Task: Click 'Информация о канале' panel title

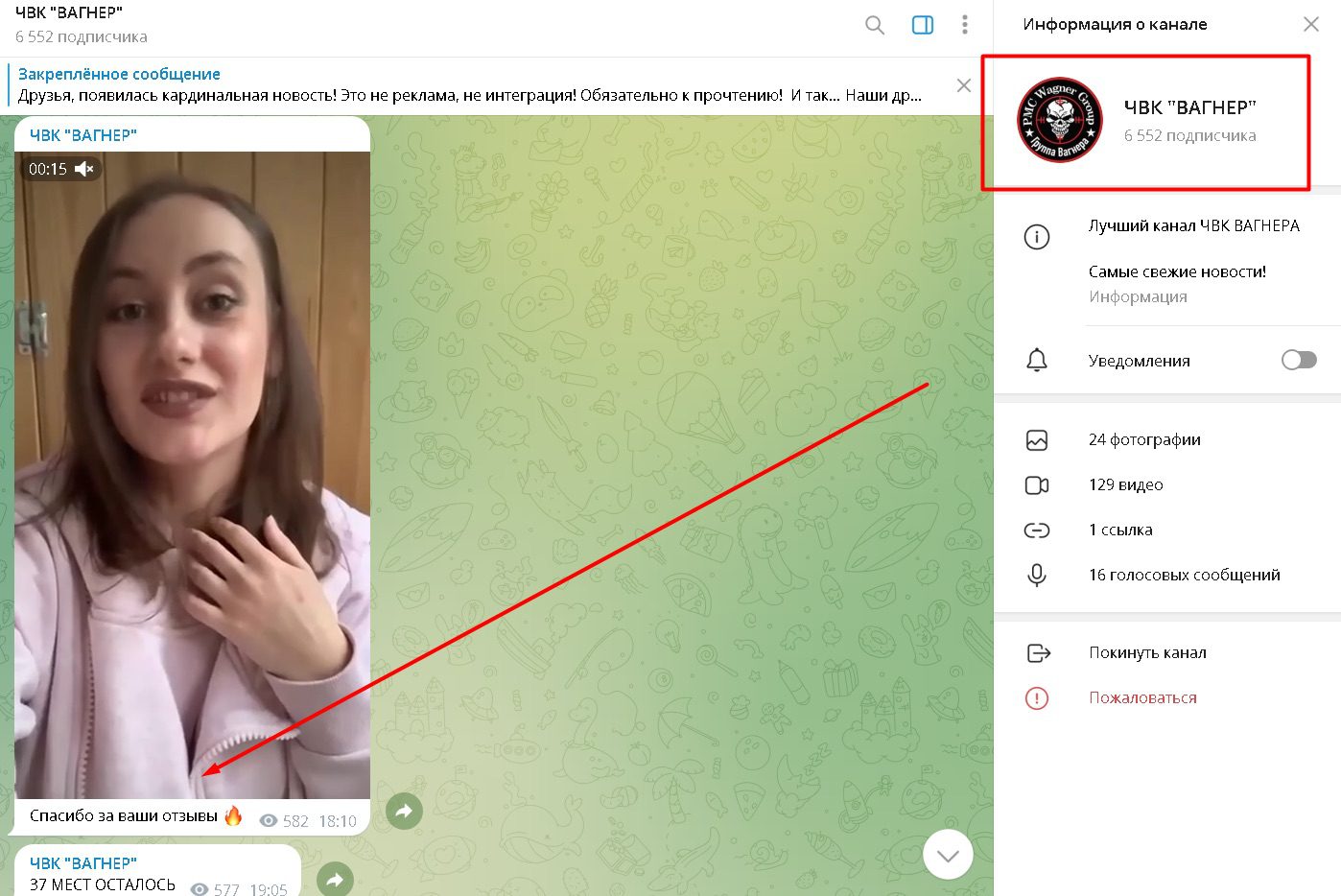Action: click(1115, 24)
